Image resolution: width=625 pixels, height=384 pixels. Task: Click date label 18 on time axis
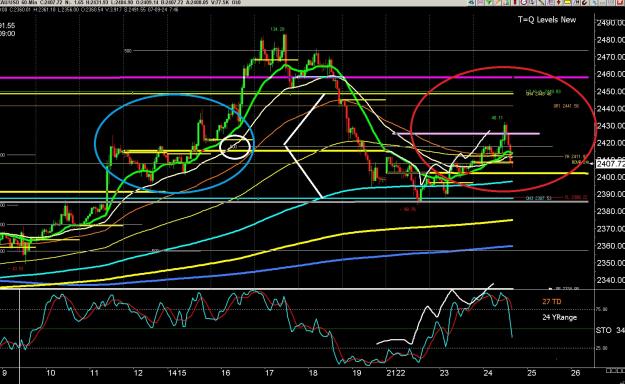(313, 373)
